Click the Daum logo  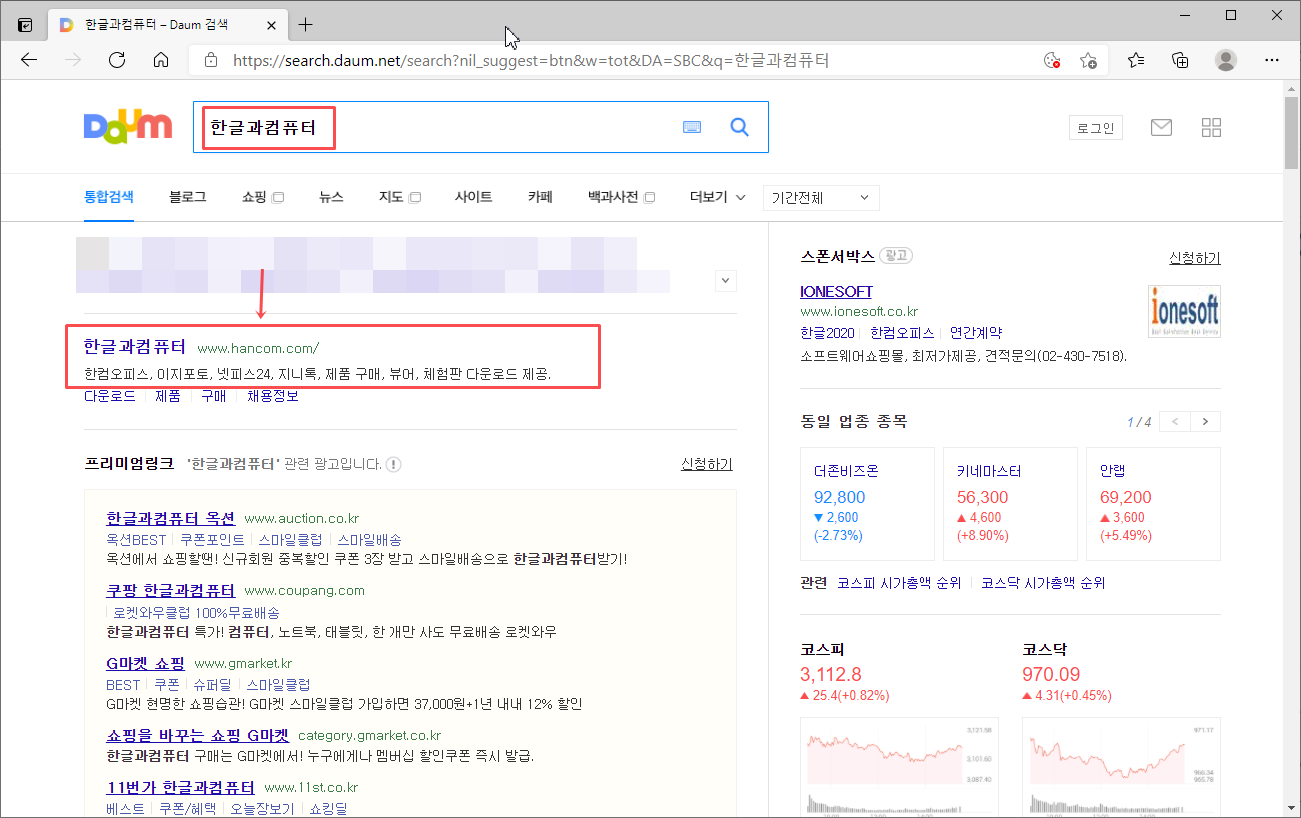pos(128,127)
